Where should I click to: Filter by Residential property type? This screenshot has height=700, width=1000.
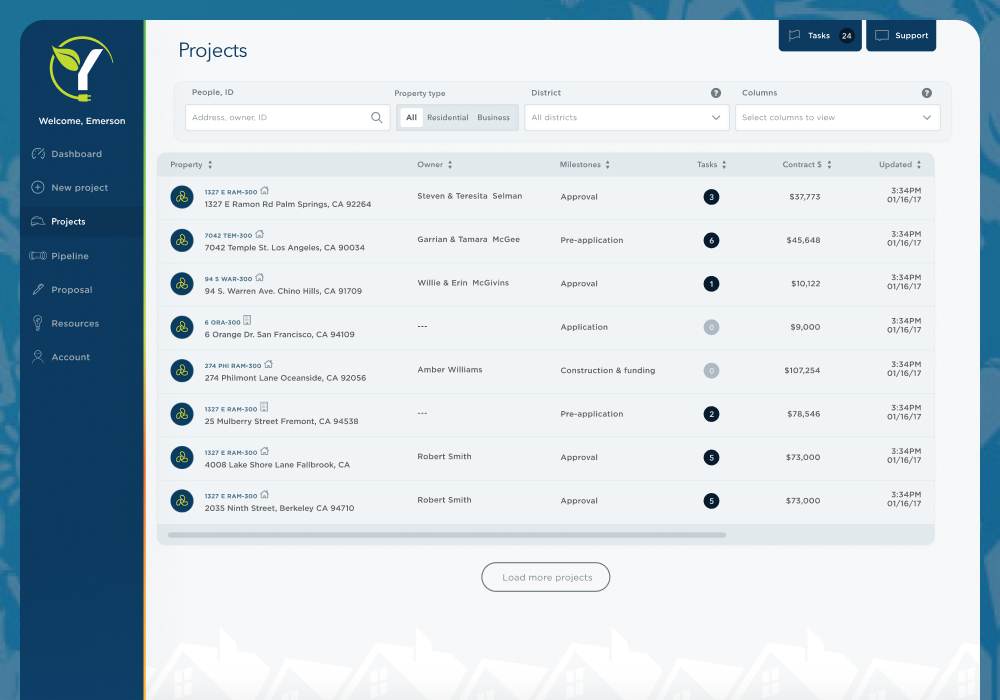point(447,118)
